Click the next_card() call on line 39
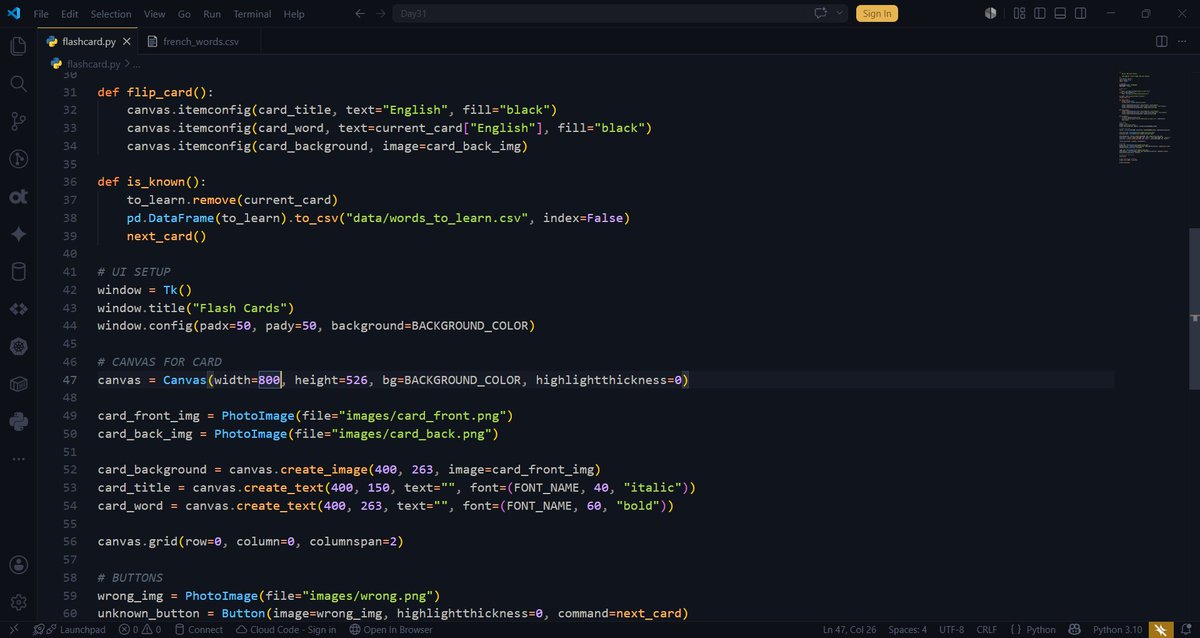This screenshot has width=1200, height=638. [166, 236]
